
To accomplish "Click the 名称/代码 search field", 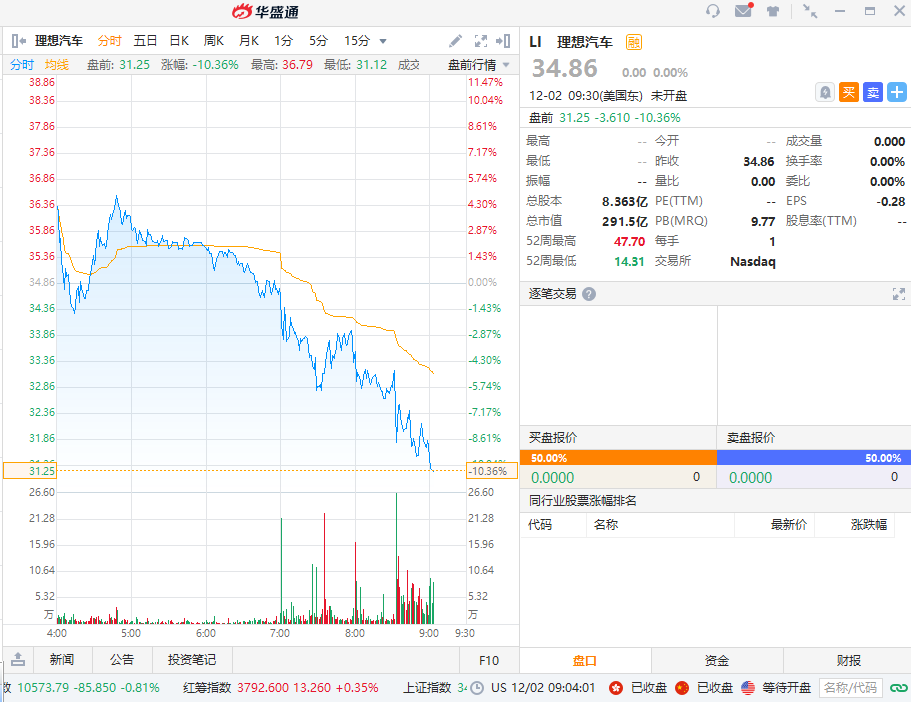I will [851, 688].
